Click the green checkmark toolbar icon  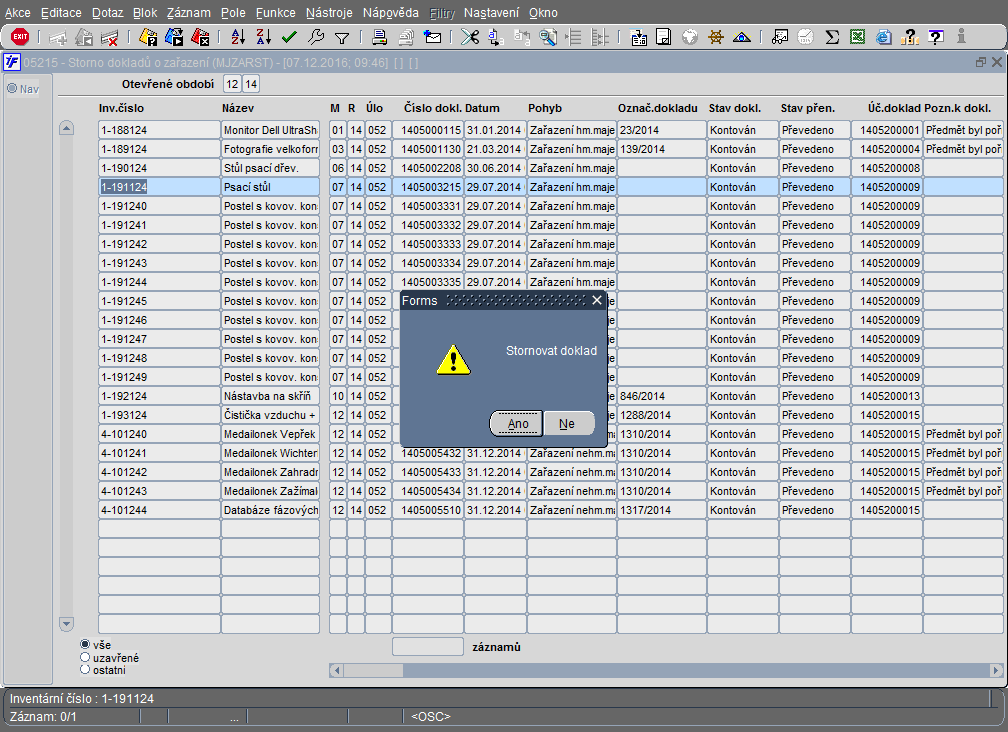289,37
